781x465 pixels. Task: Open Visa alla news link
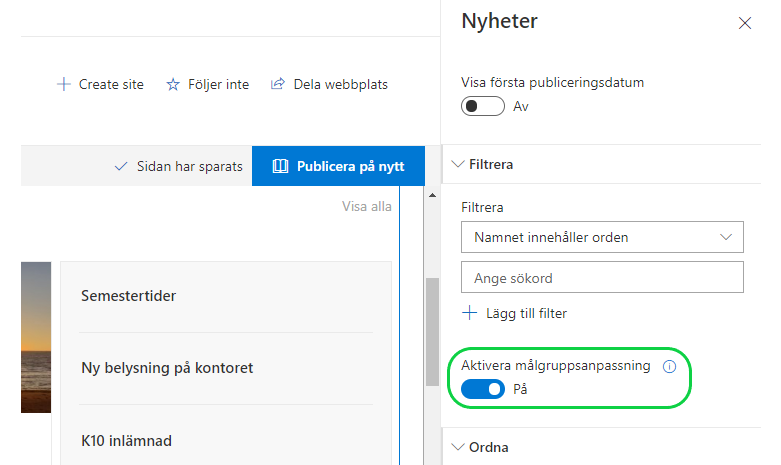coord(367,207)
